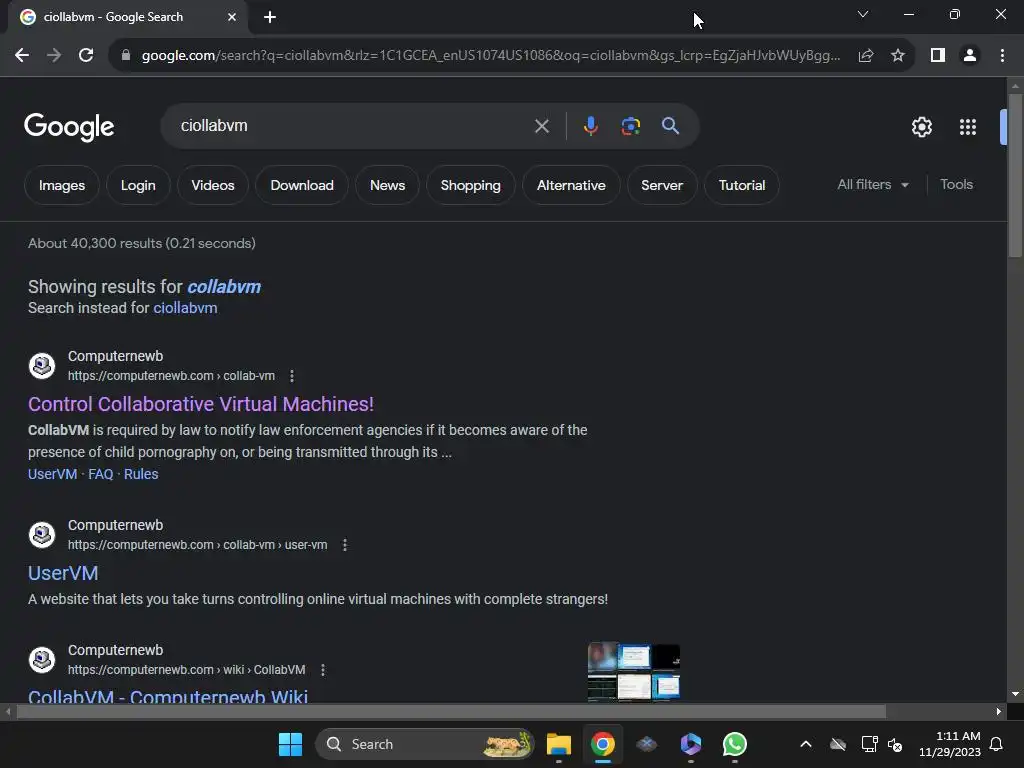Show hidden system tray icons

[806, 744]
